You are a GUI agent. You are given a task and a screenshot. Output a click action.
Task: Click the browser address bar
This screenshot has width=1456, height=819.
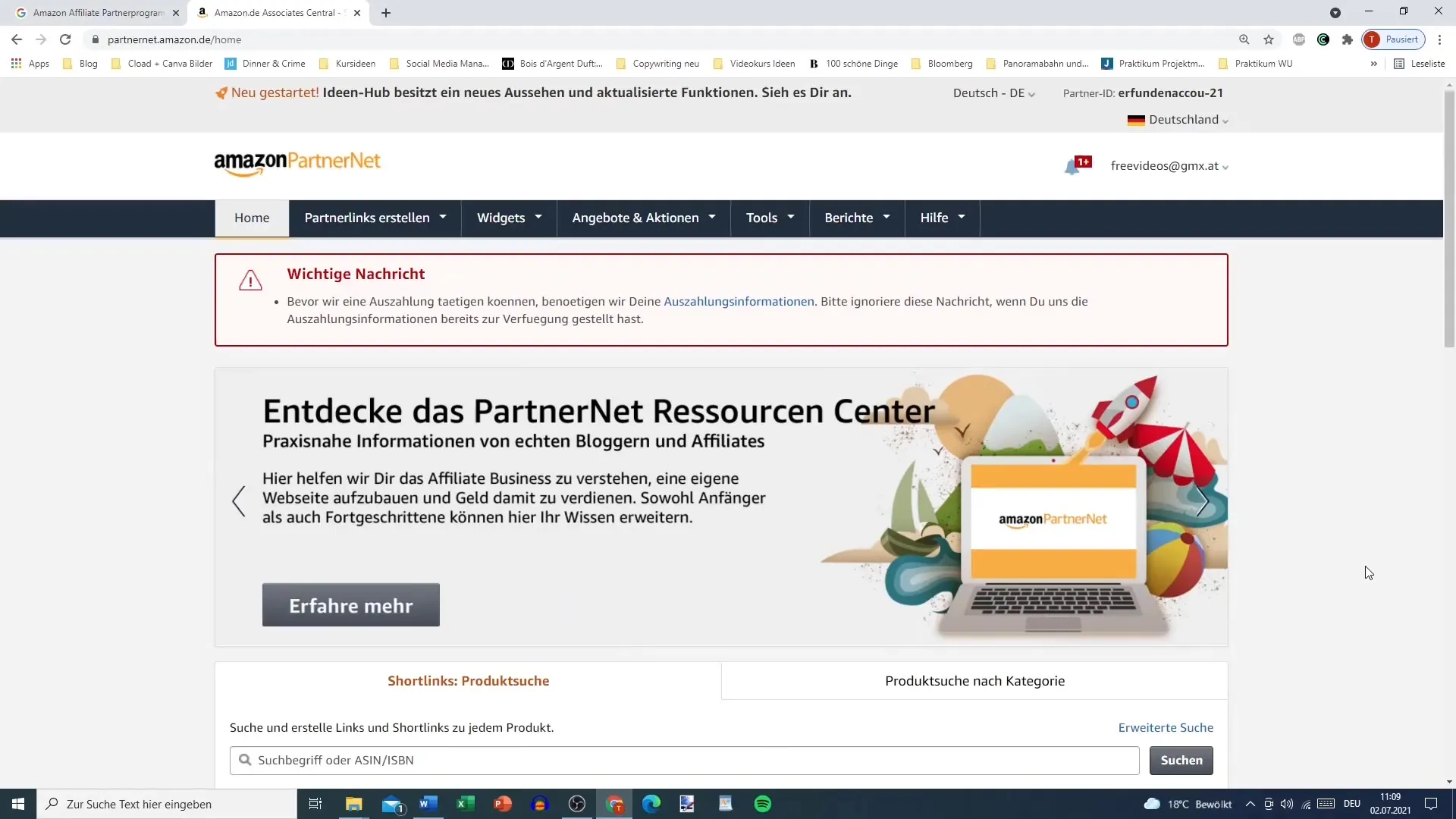660,39
